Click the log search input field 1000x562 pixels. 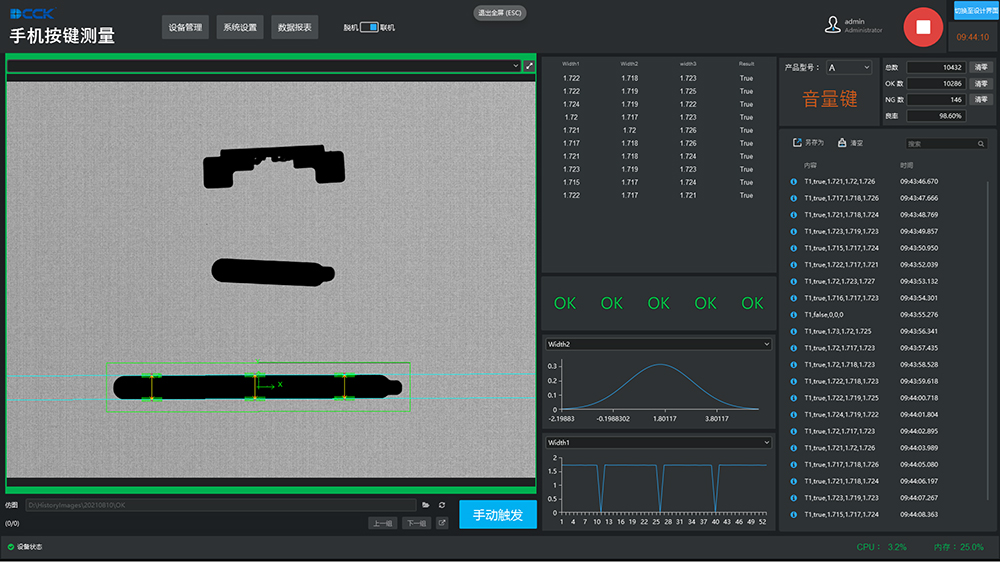(x=939, y=144)
